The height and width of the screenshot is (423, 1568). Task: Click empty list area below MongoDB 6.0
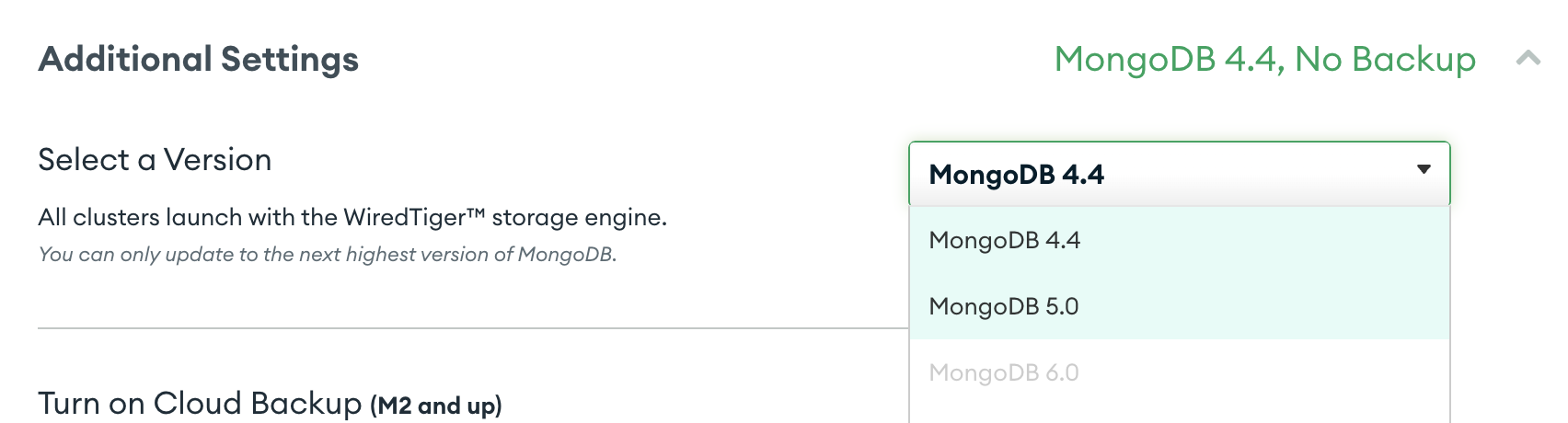pyautogui.click(x=1179, y=414)
